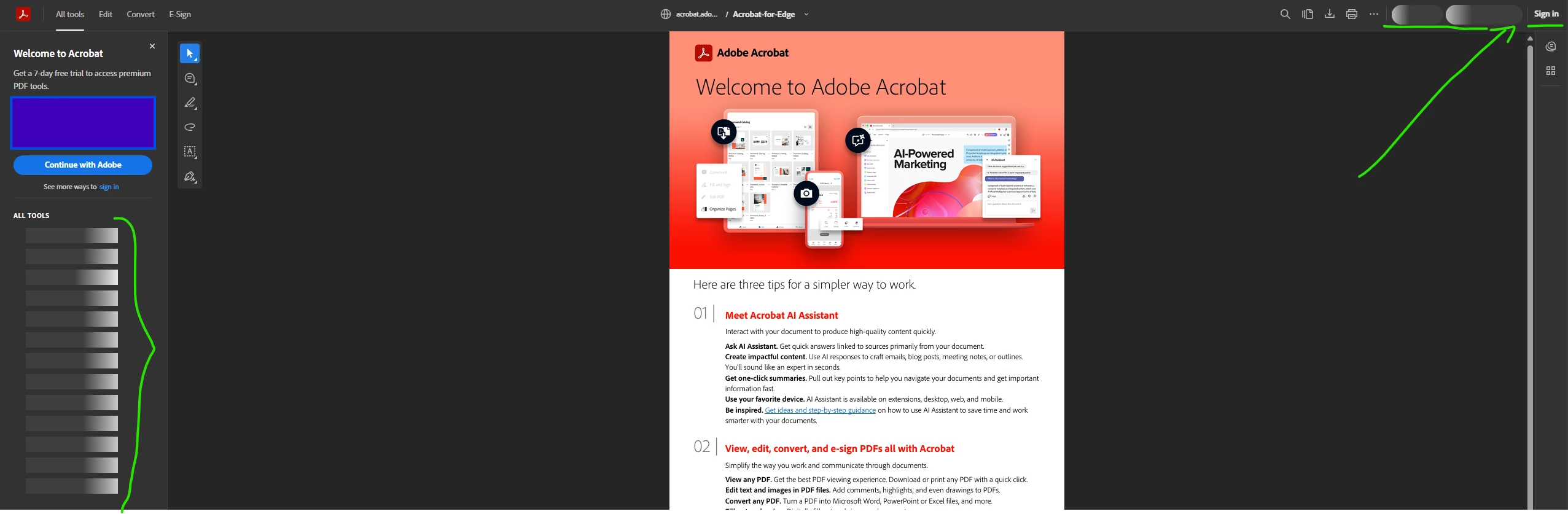Click 'View, edit, convert, and e-sign PDFs' heading
The height and width of the screenshot is (514, 1568).
(840, 448)
